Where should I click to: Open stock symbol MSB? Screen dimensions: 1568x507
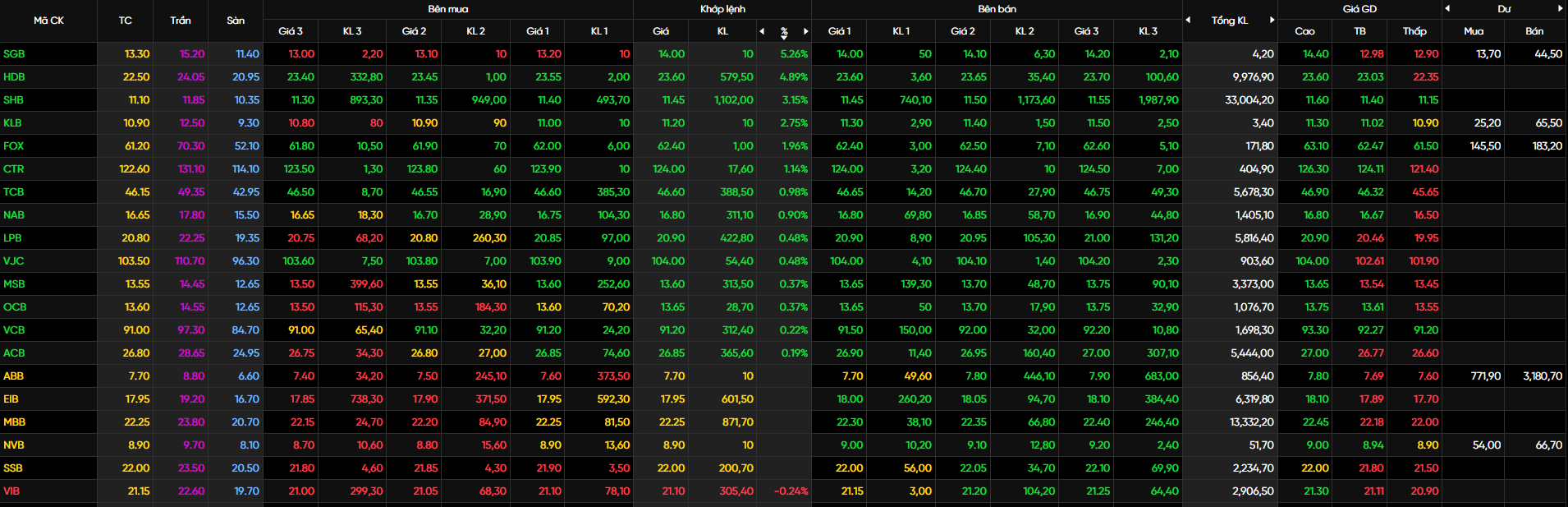[x=14, y=284]
